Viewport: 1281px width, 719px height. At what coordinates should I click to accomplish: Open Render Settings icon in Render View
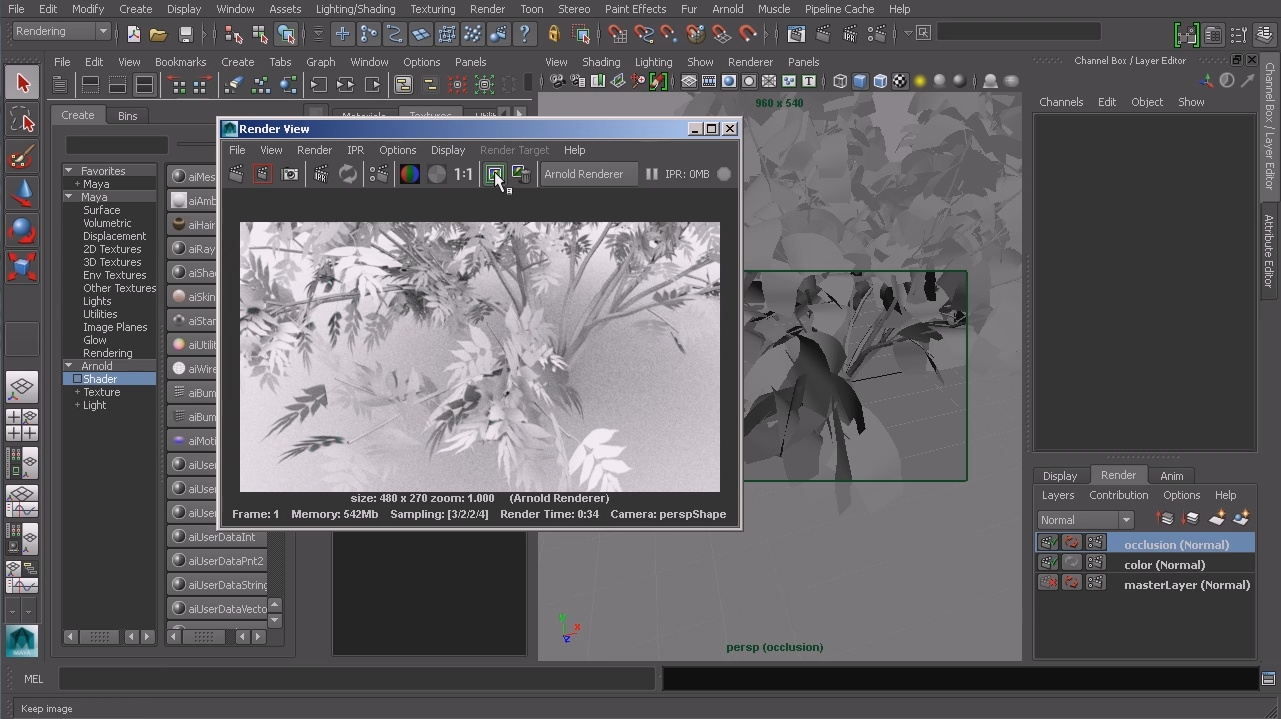pyautogui.click(x=379, y=174)
